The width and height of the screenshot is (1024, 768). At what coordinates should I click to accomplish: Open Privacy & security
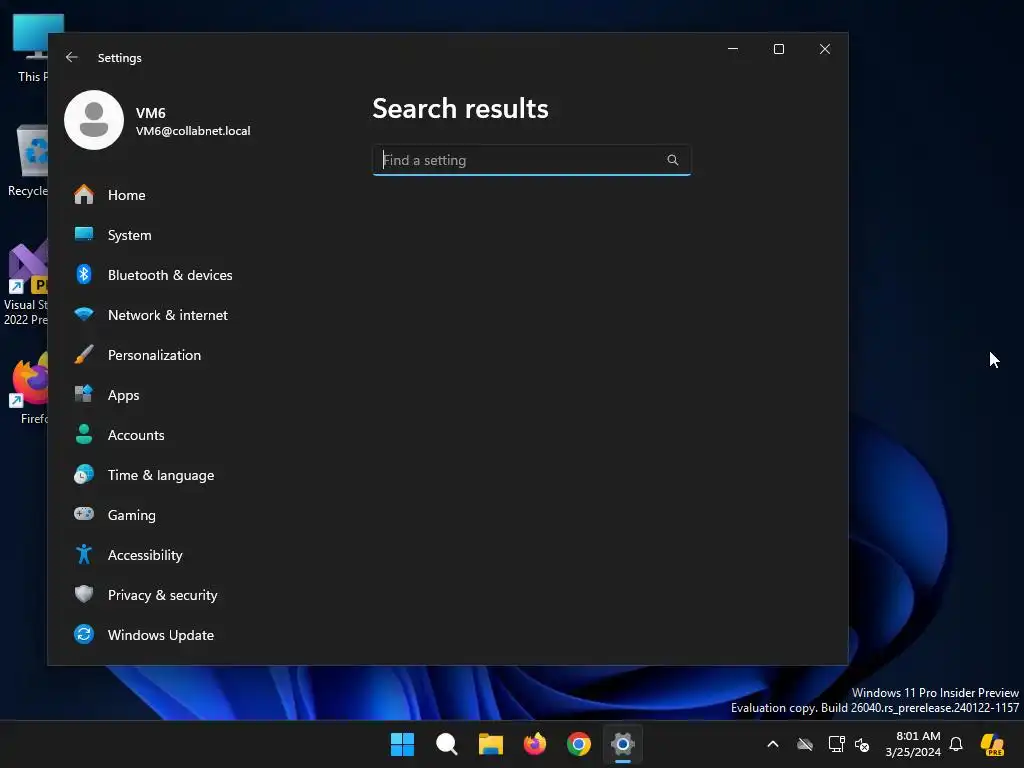(162, 595)
